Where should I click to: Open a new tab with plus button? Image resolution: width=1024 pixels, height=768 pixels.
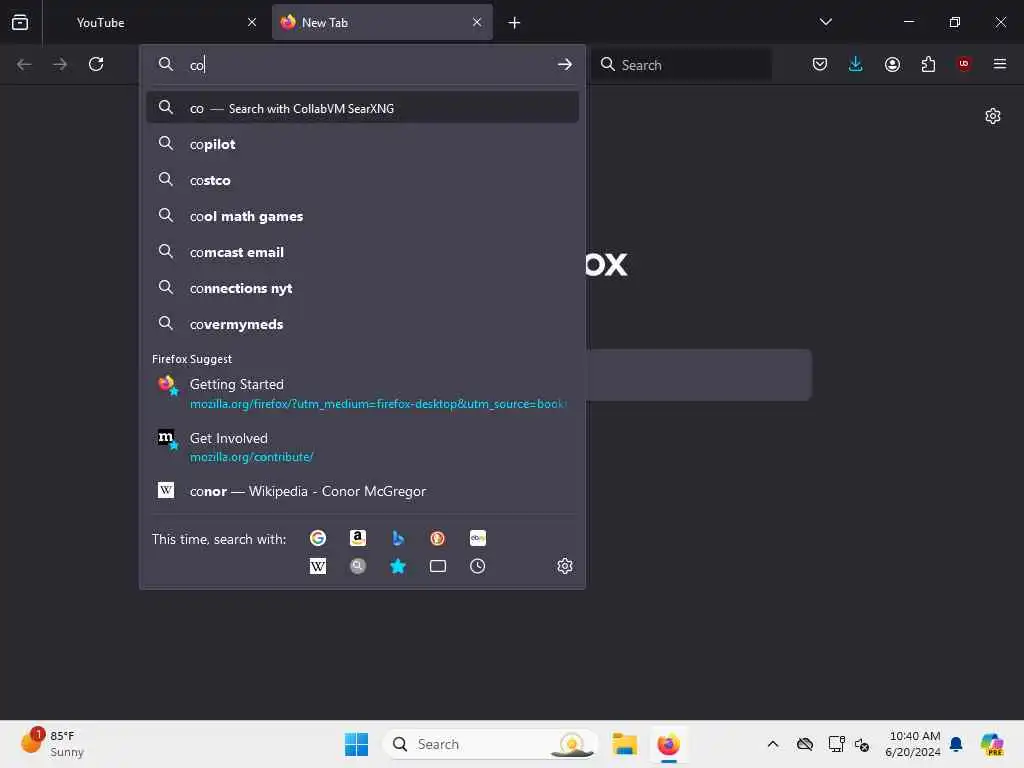pos(515,23)
